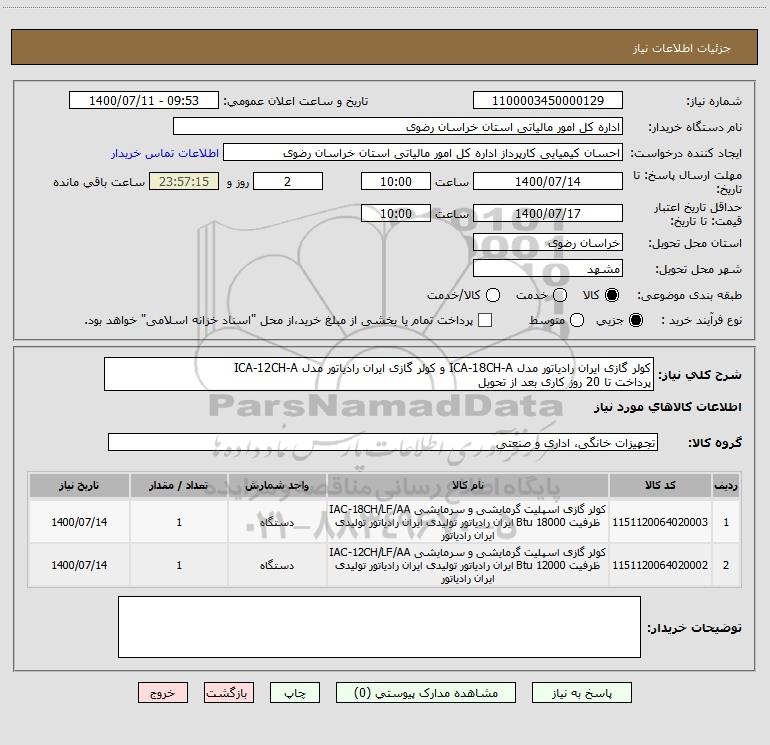The height and width of the screenshot is (745, 770).
Task: Click row 2 unit دستگاه cell
Action: click(277, 565)
